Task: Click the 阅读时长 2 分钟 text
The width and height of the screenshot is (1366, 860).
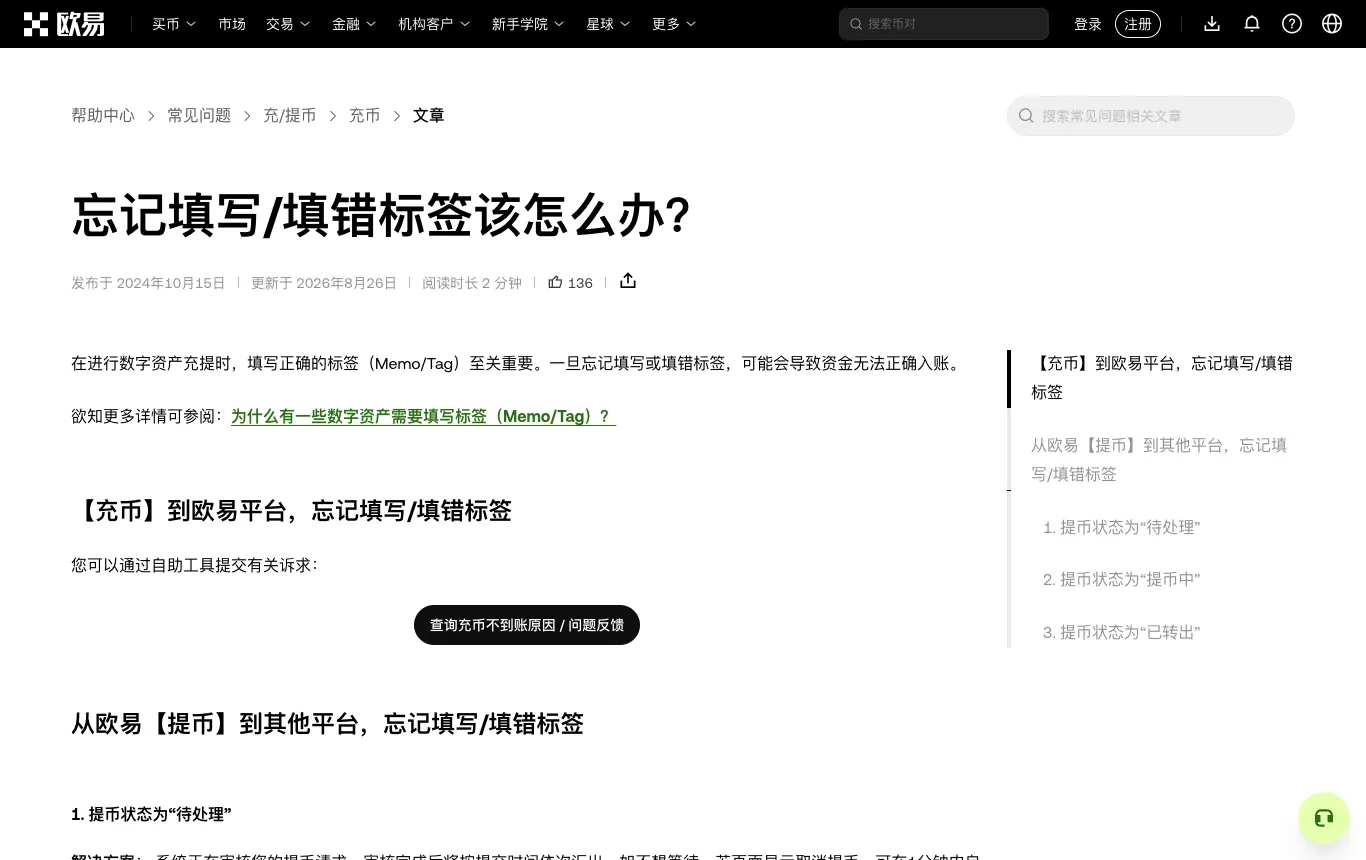Action: (x=472, y=283)
